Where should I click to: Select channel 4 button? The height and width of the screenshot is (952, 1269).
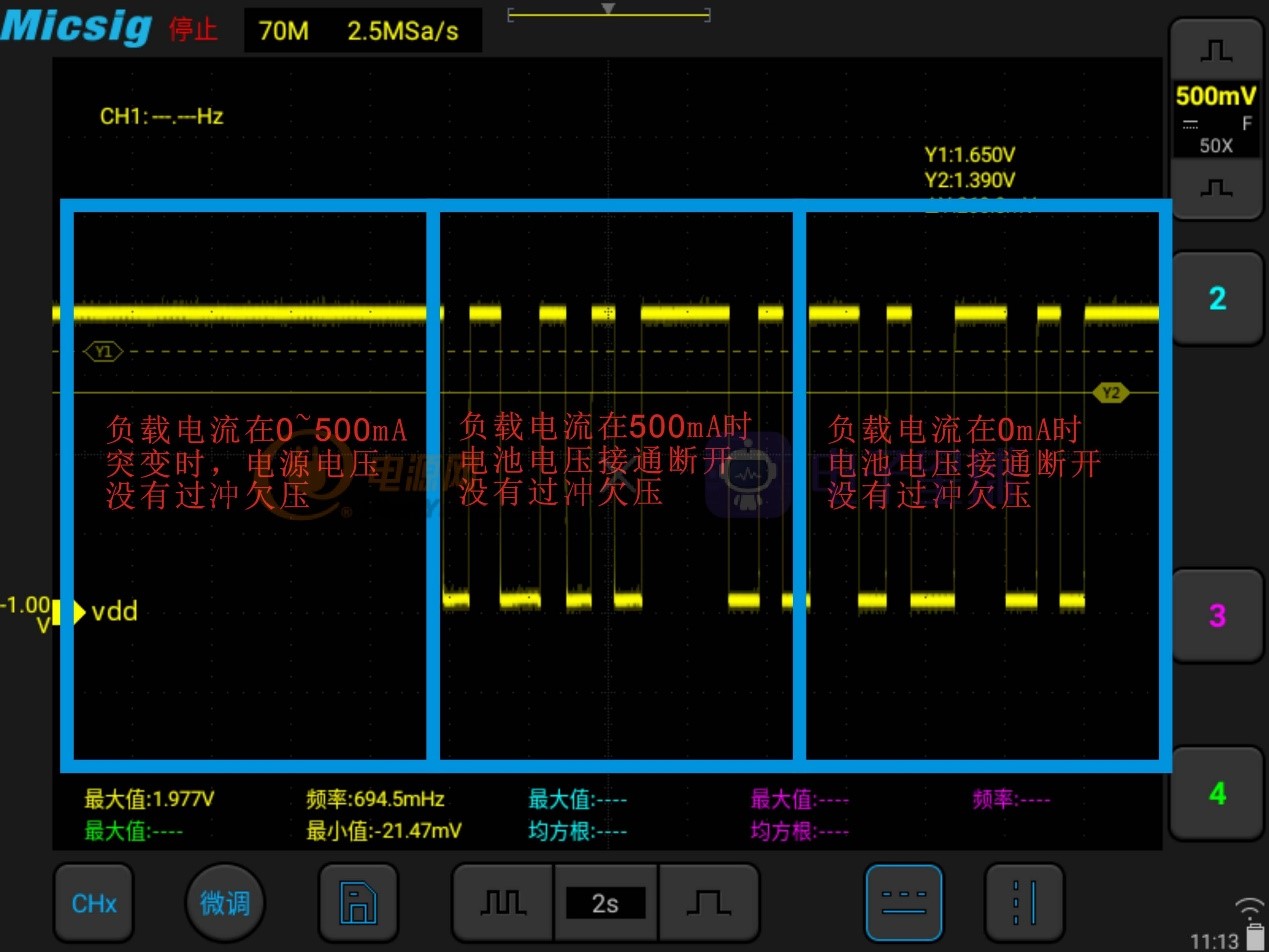pos(1217,793)
